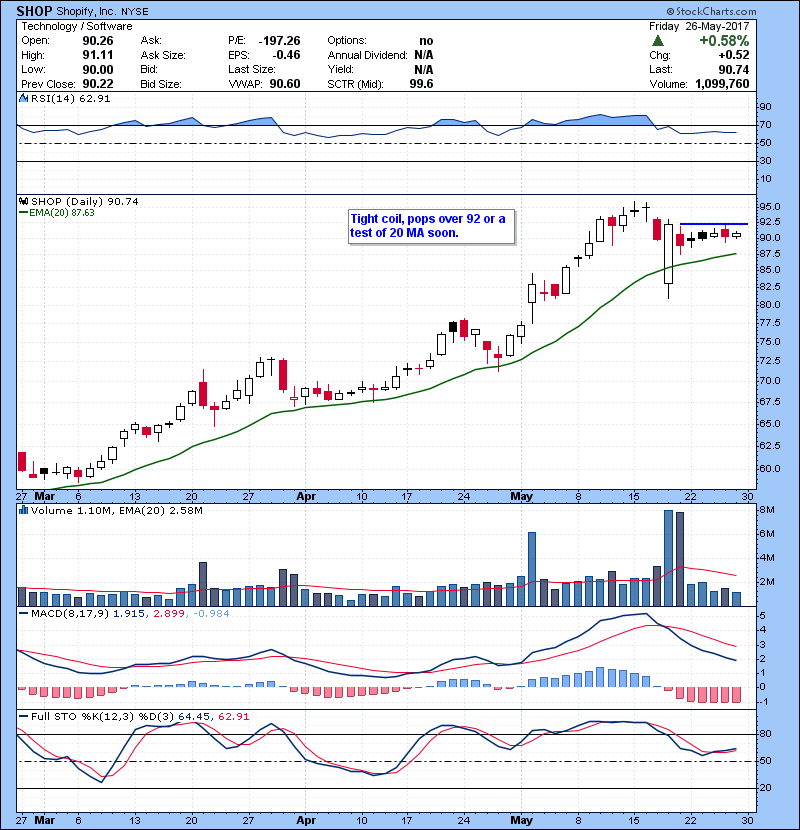Click the 82.5 price axis label
The height and width of the screenshot is (830, 800).
769,286
